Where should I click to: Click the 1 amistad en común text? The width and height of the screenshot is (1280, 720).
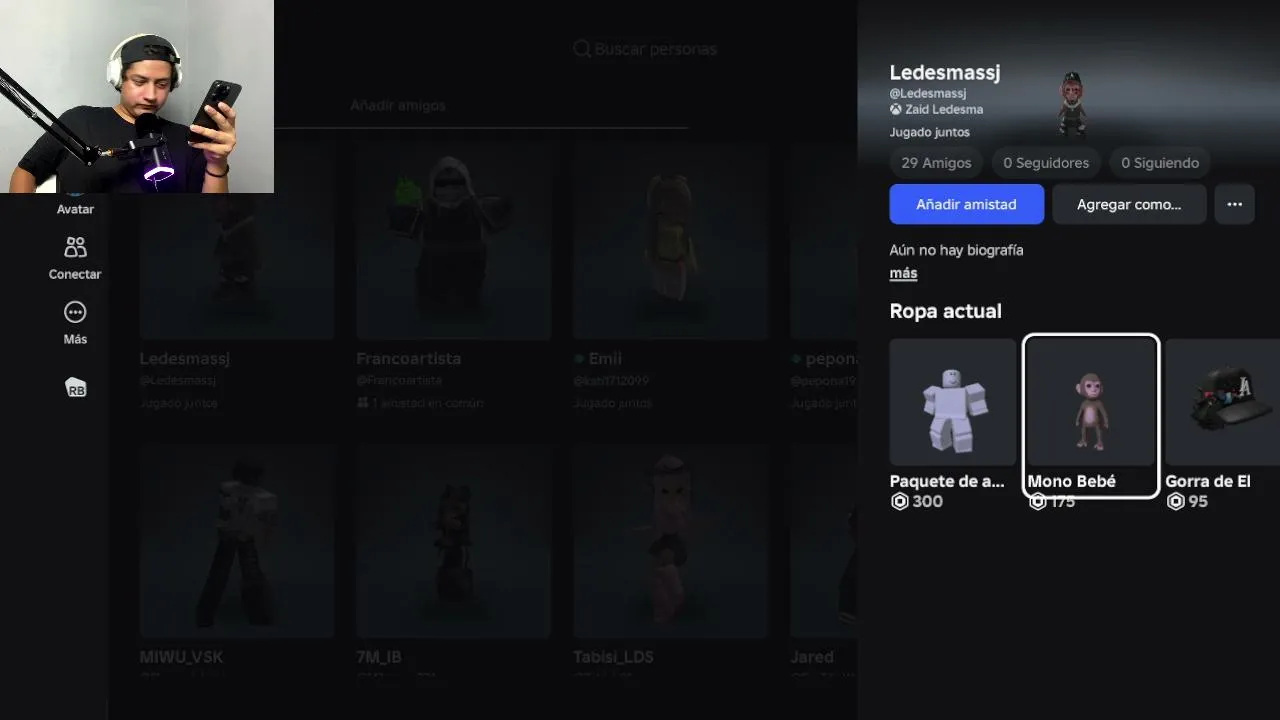click(428, 403)
